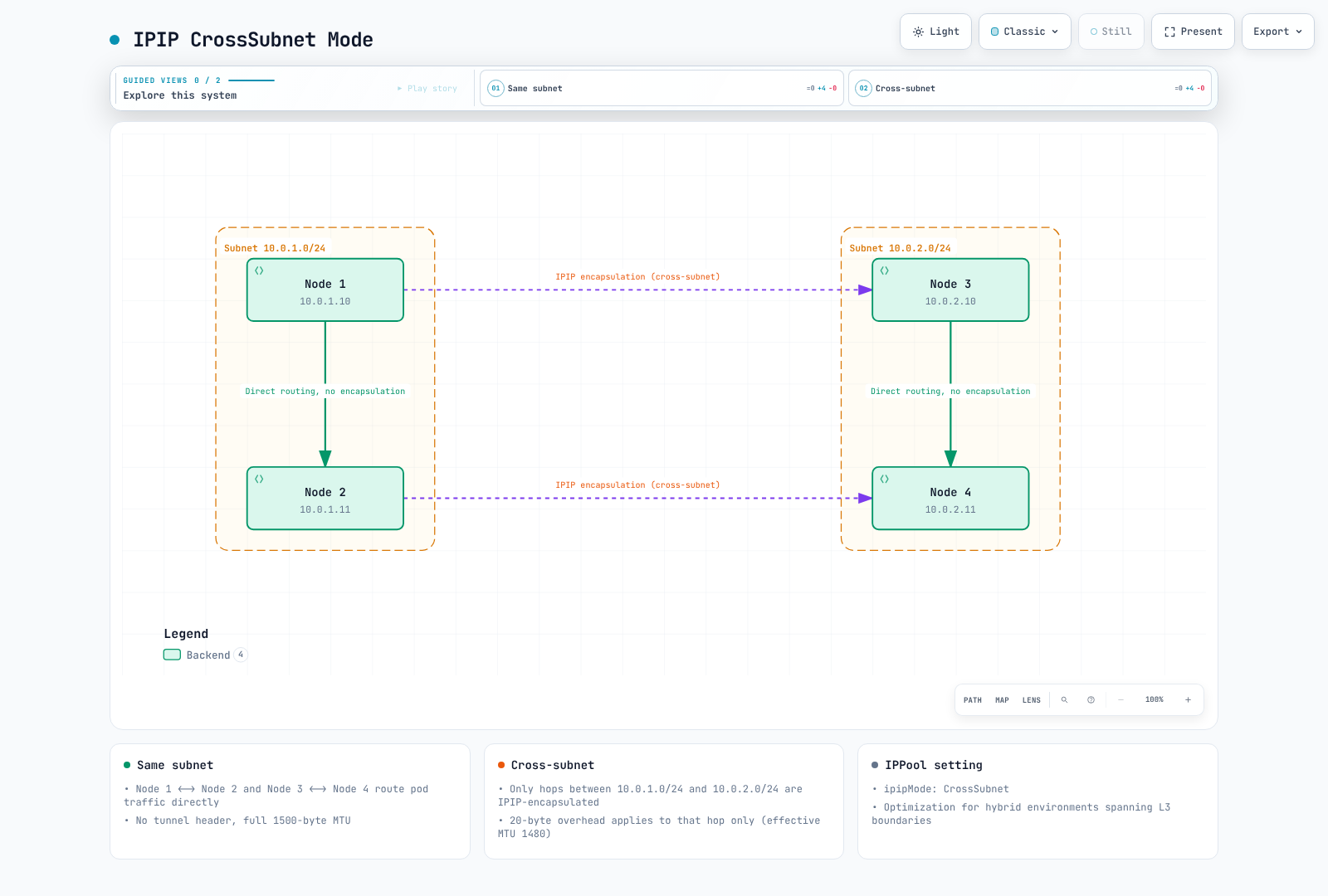Switch to the Light theme
1328x896 pixels.
pyautogui.click(x=935, y=32)
